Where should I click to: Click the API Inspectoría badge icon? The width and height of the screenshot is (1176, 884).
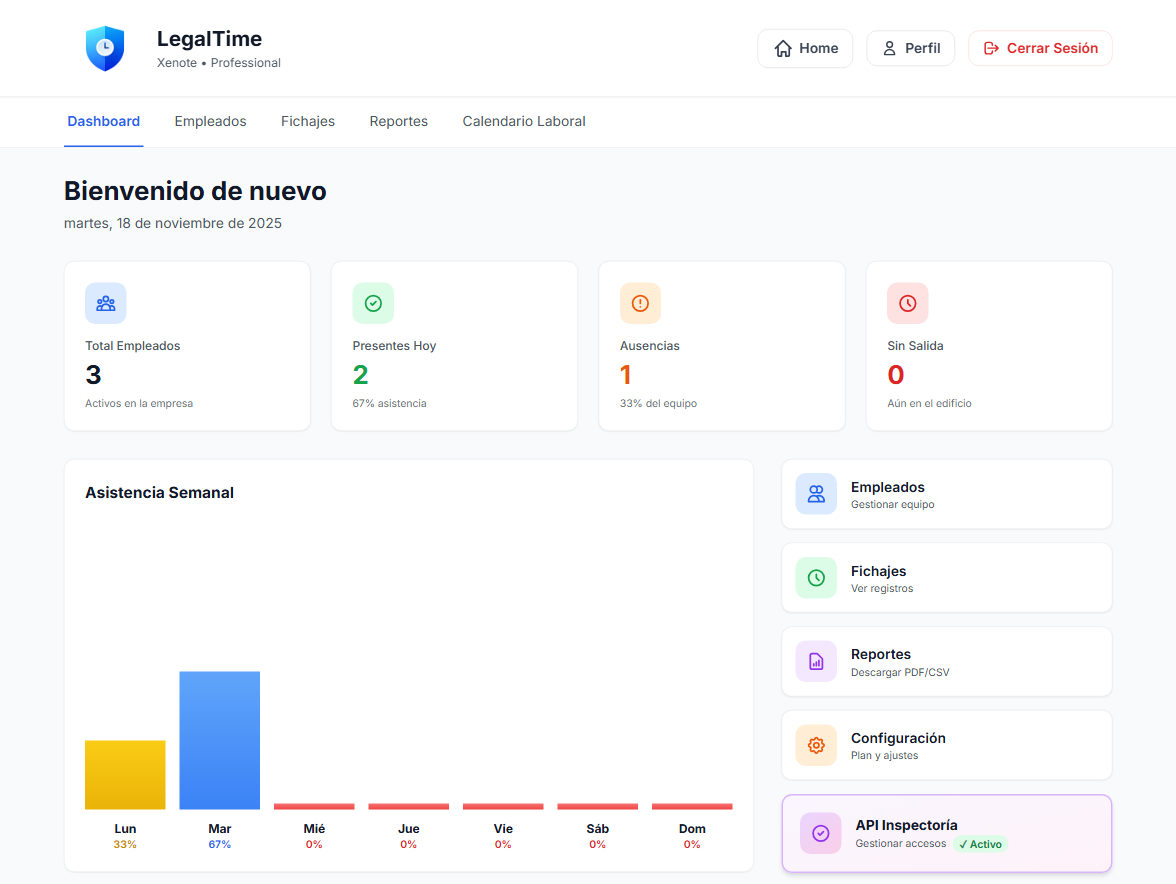point(820,833)
